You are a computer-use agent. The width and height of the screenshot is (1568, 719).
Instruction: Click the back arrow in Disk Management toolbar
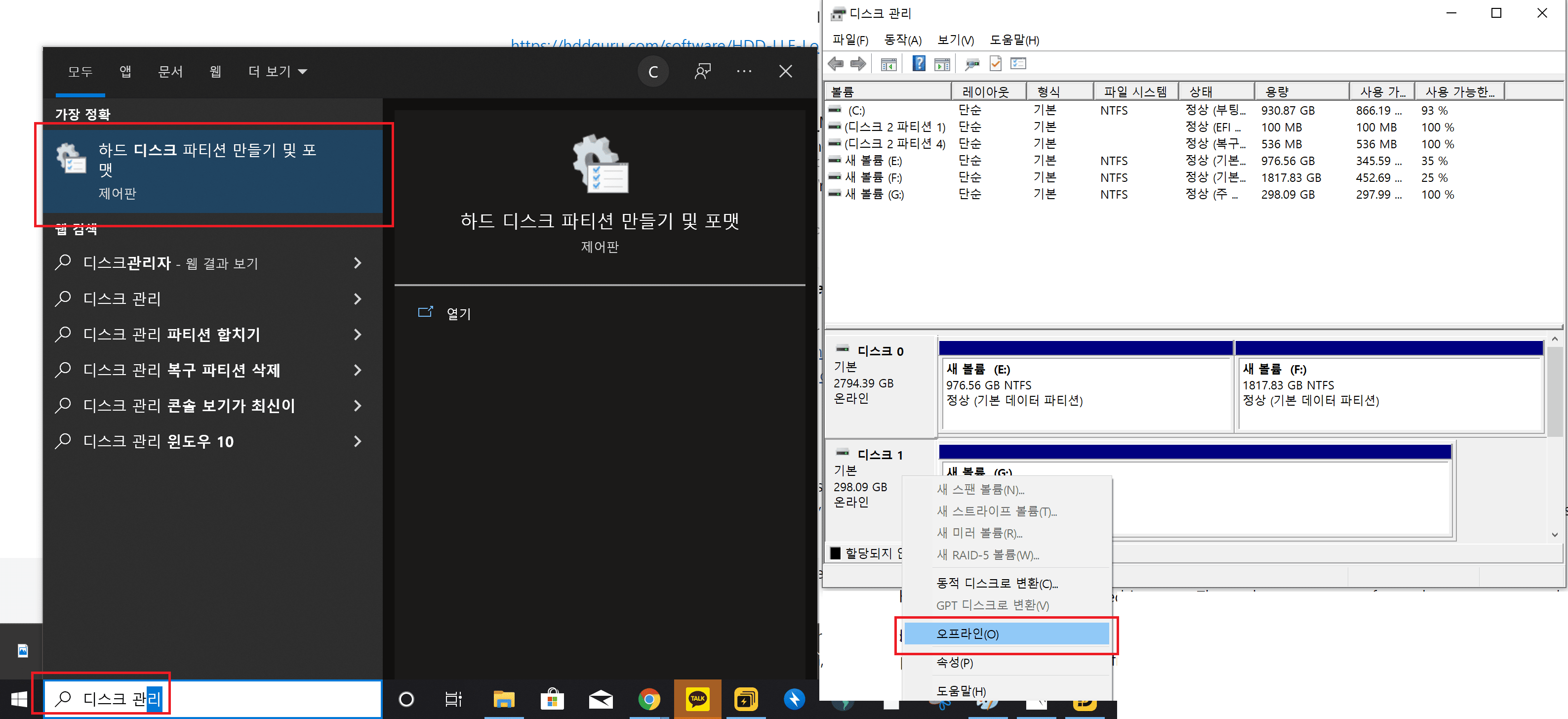pyautogui.click(x=836, y=63)
